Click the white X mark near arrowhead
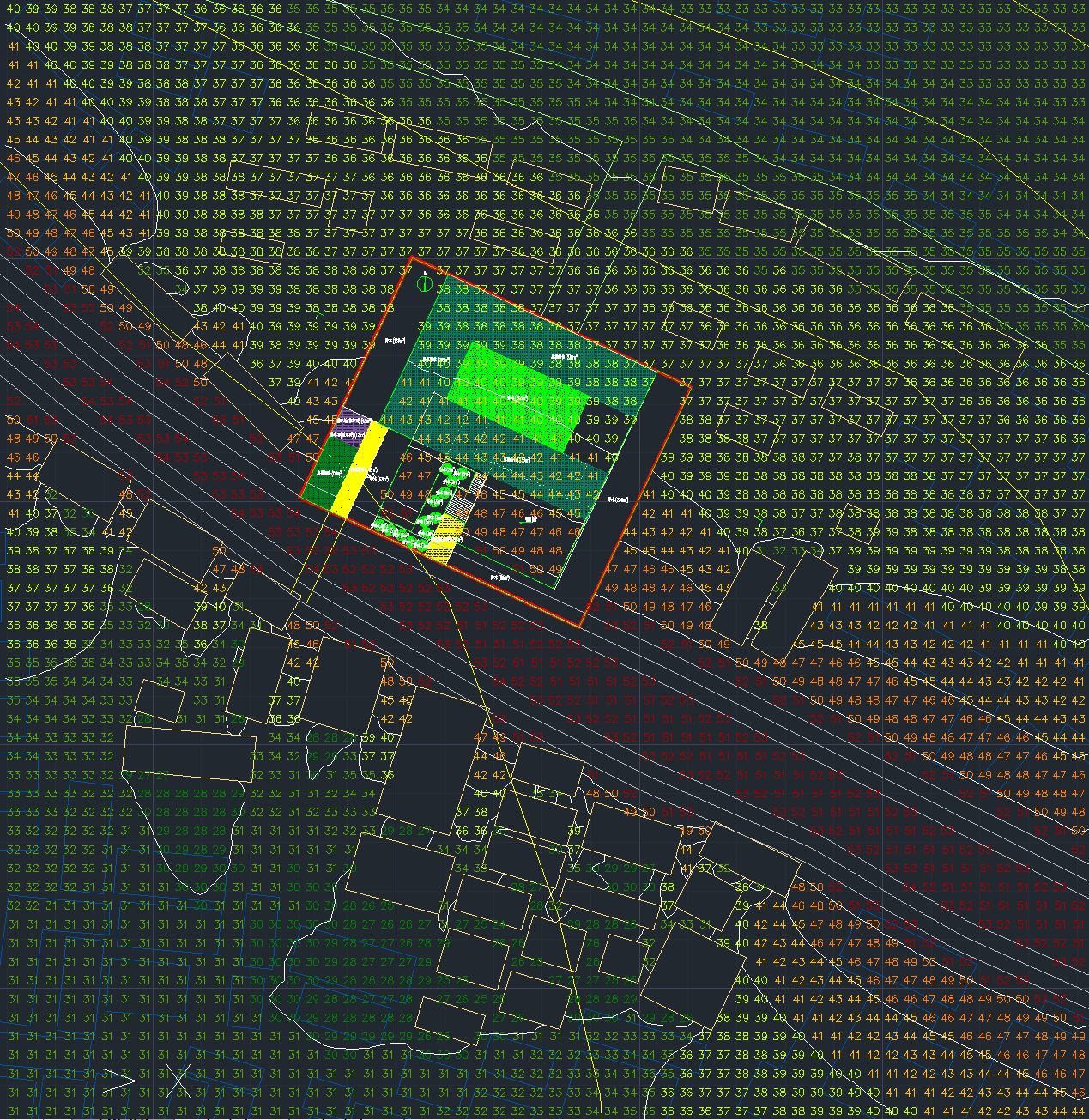Image resolution: width=1089 pixels, height=1120 pixels. [x=178, y=1081]
